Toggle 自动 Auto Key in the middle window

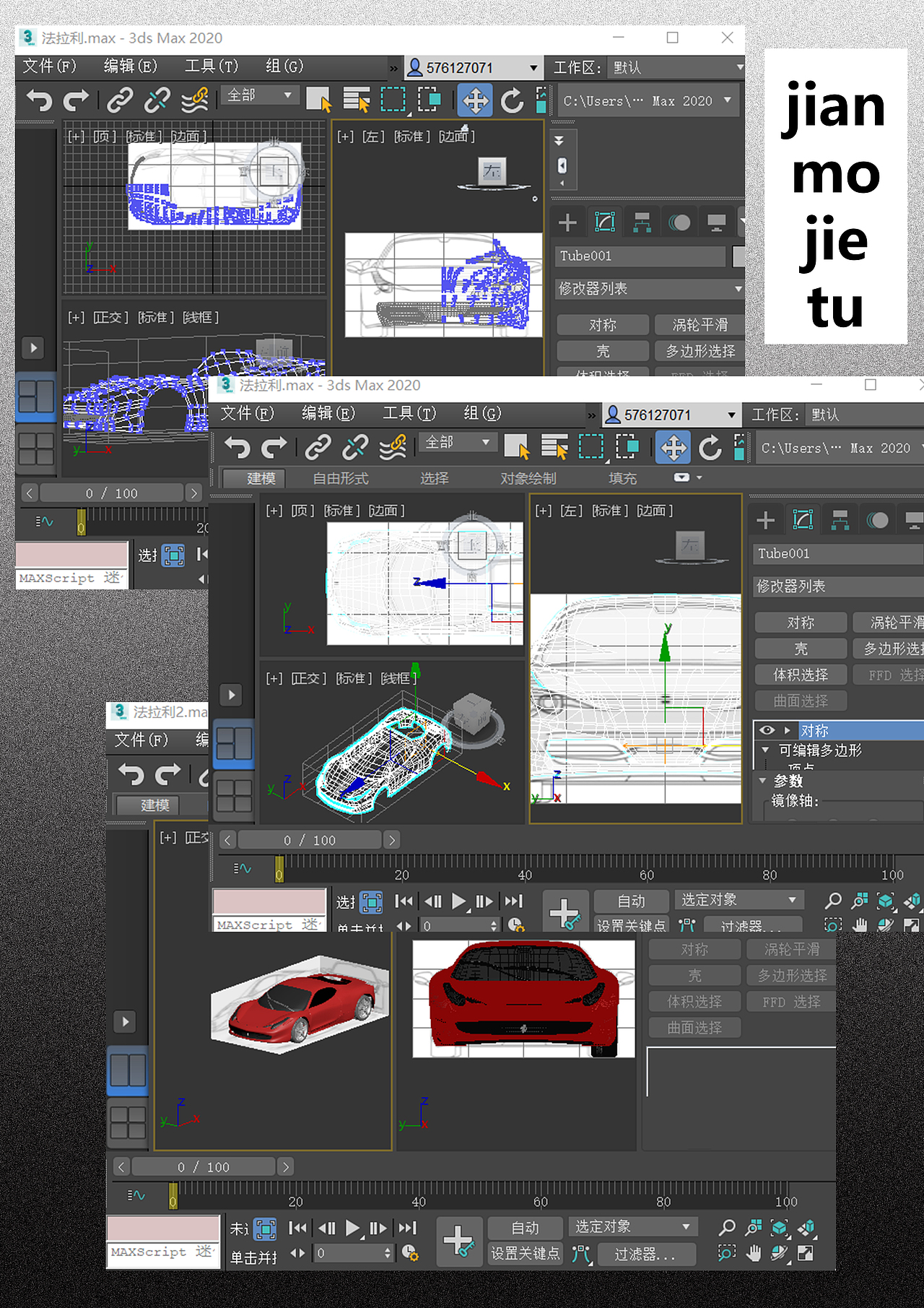pos(631,901)
